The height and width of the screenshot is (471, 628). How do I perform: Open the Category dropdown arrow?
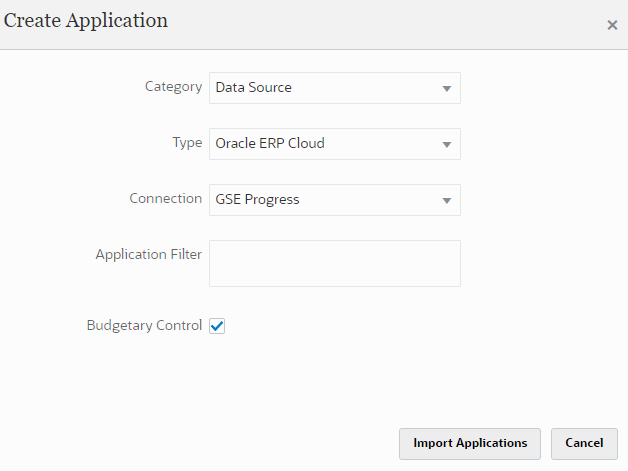(x=447, y=88)
